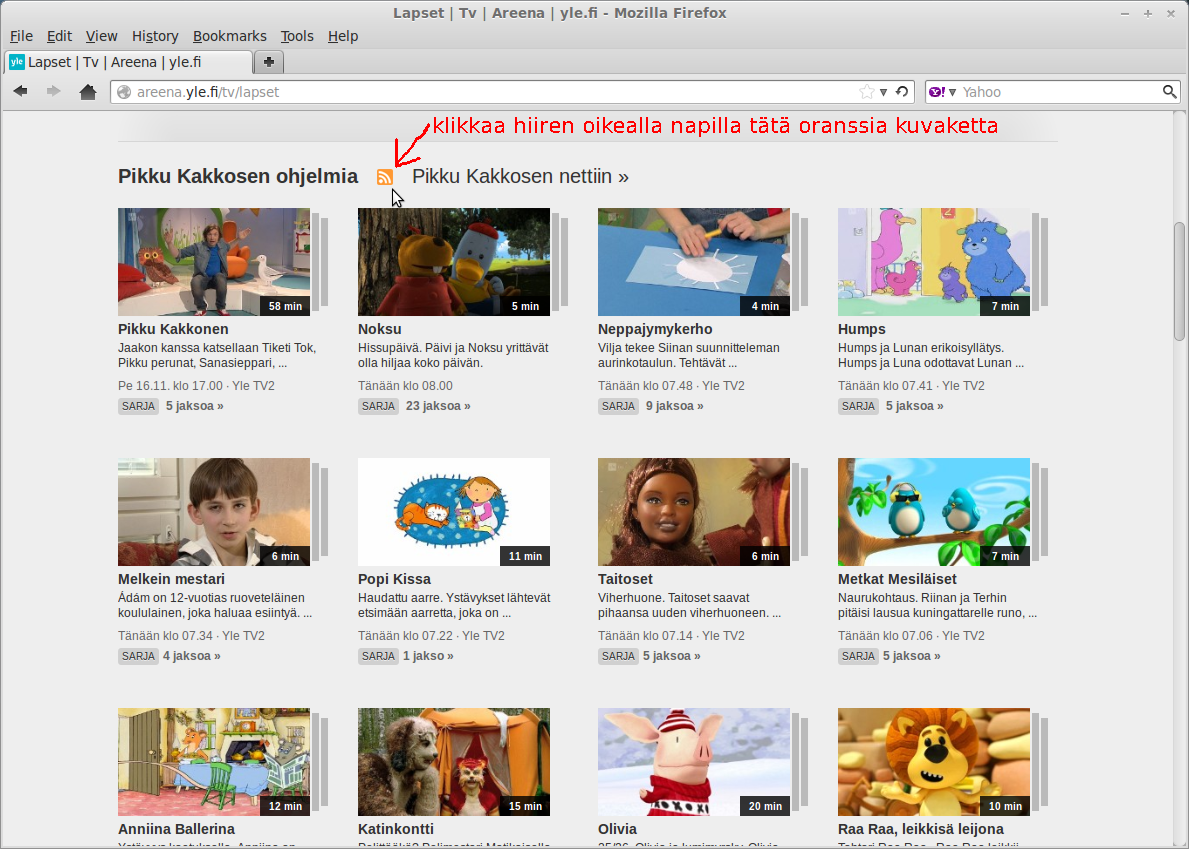
Task: Open the Humps video thumbnail
Action: (933, 262)
